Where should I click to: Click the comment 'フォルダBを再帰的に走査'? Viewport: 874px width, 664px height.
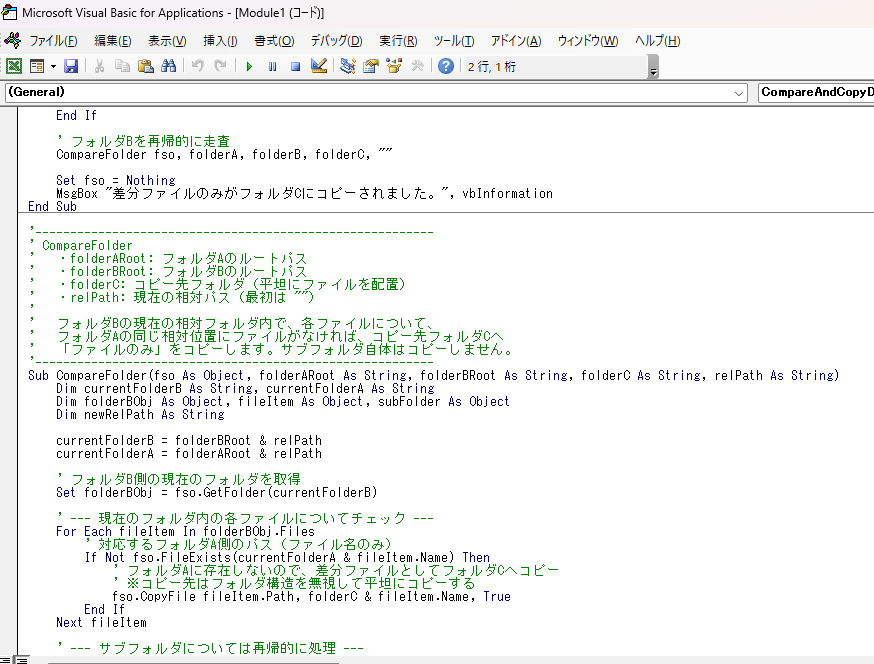(x=150, y=141)
